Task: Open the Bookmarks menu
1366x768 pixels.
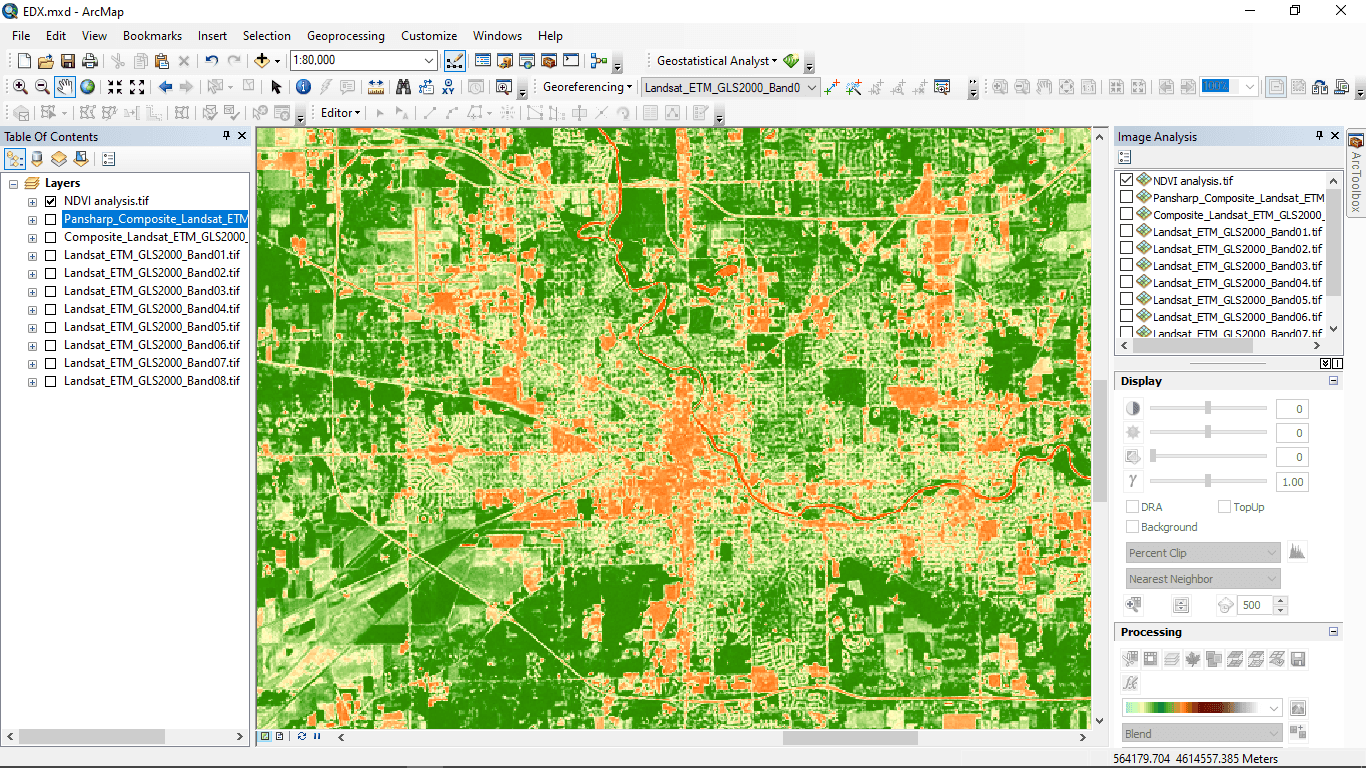Action: click(x=152, y=35)
